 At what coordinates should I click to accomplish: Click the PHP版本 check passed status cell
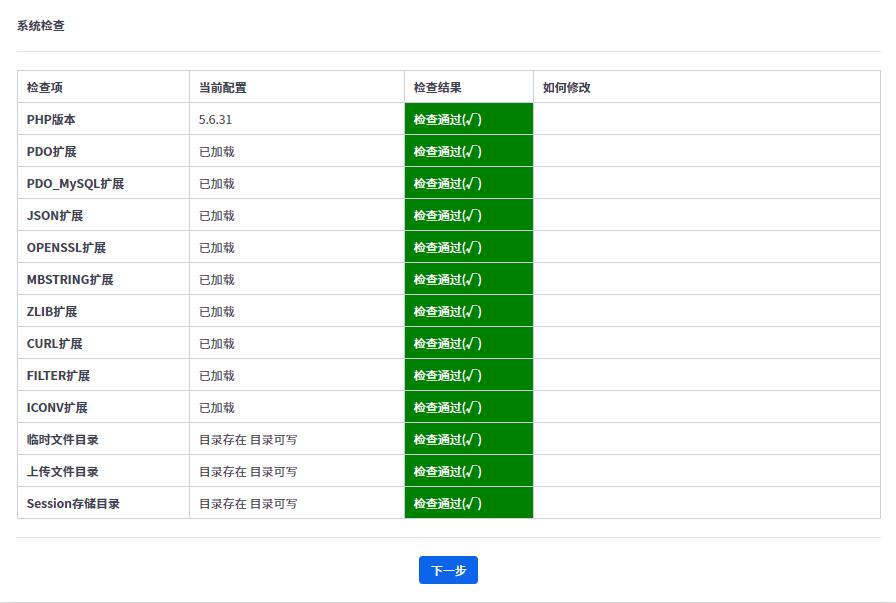[x=468, y=119]
